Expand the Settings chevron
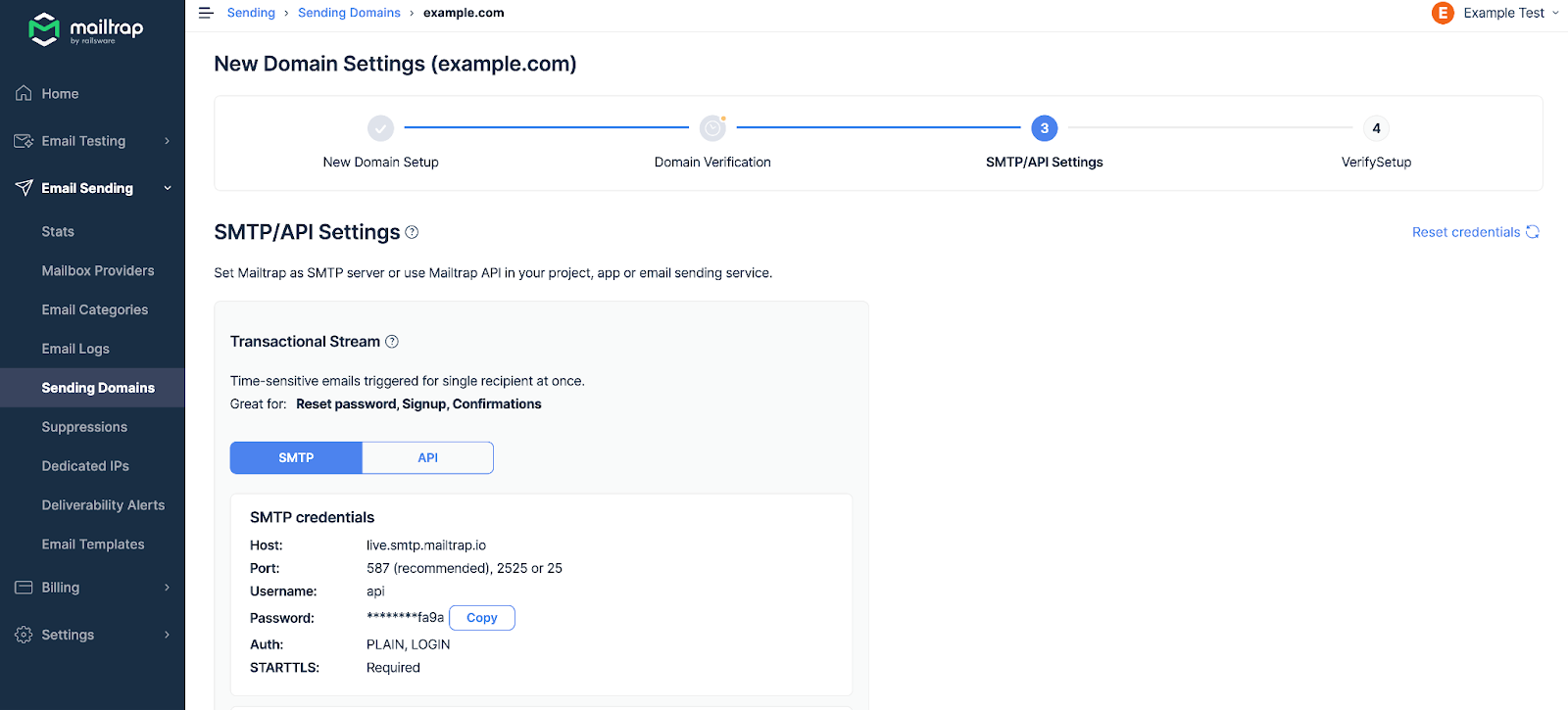Screen dimensions: 1568x710 coord(168,635)
